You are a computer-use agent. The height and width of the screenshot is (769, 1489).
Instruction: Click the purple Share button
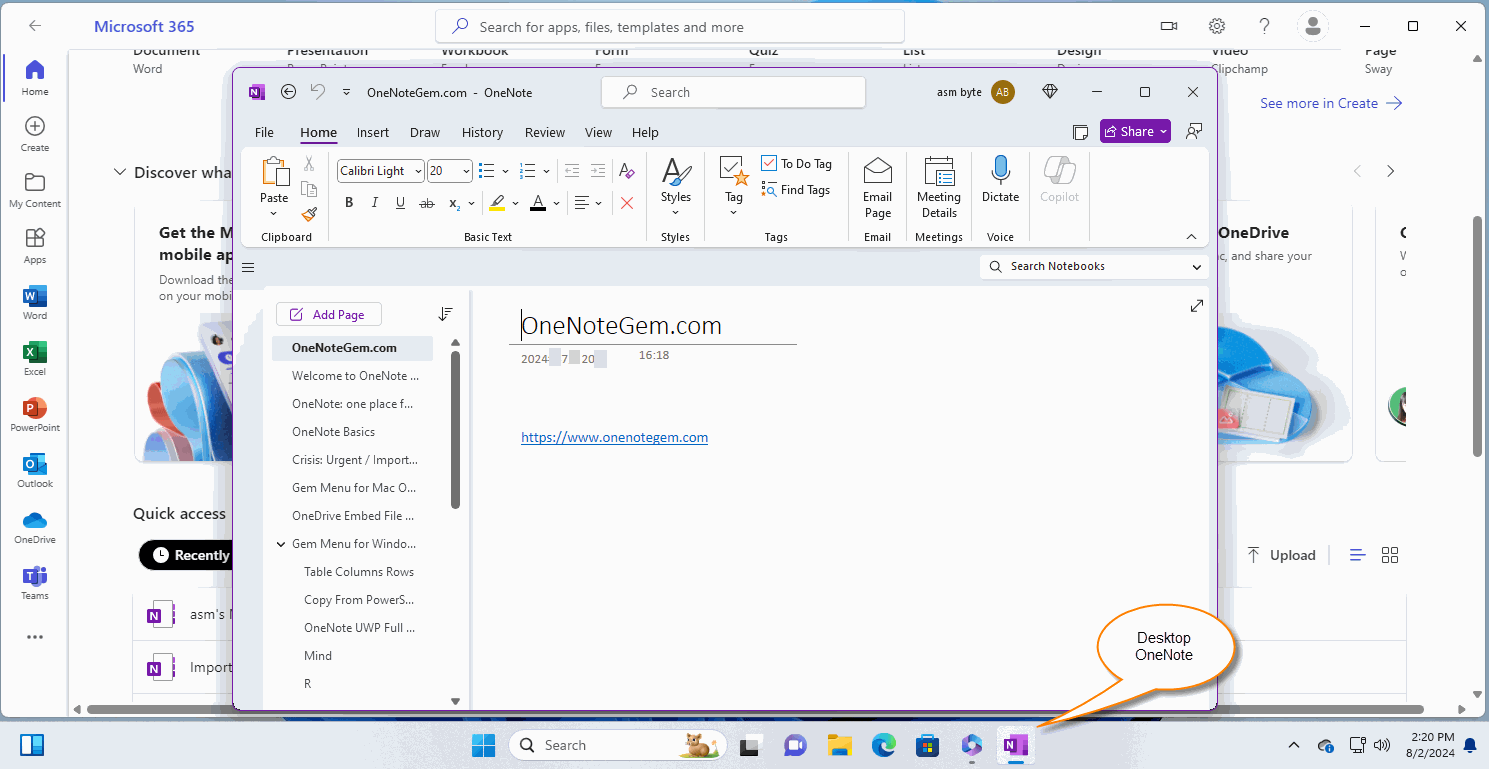coord(1135,131)
